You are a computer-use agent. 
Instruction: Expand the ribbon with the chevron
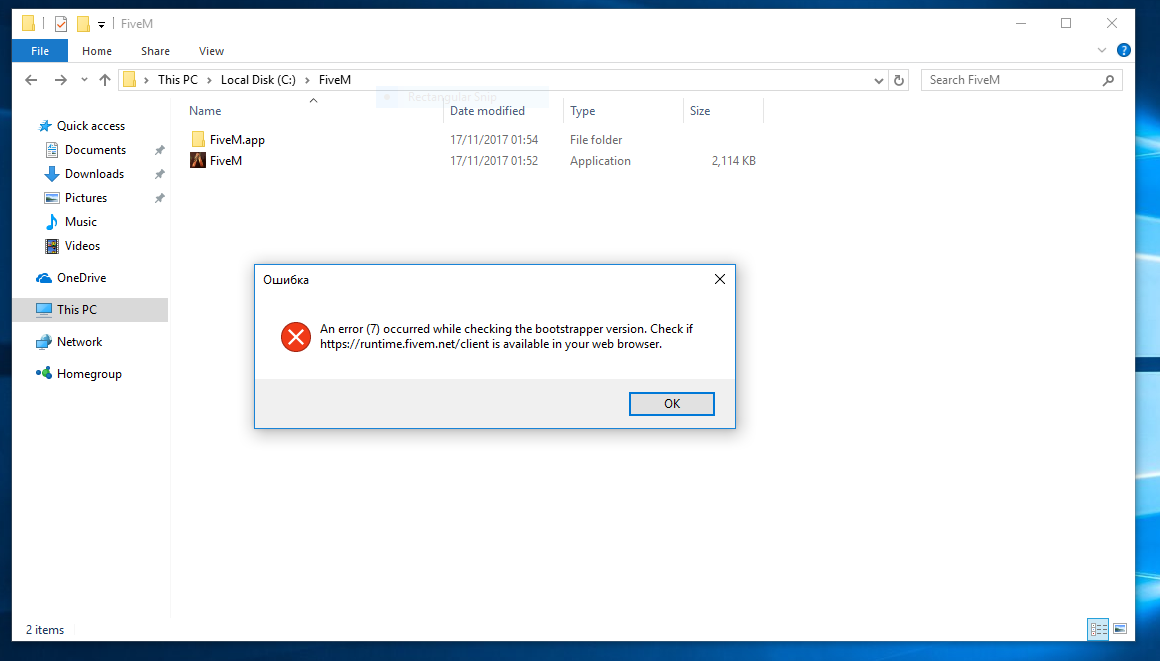pyautogui.click(x=1102, y=50)
